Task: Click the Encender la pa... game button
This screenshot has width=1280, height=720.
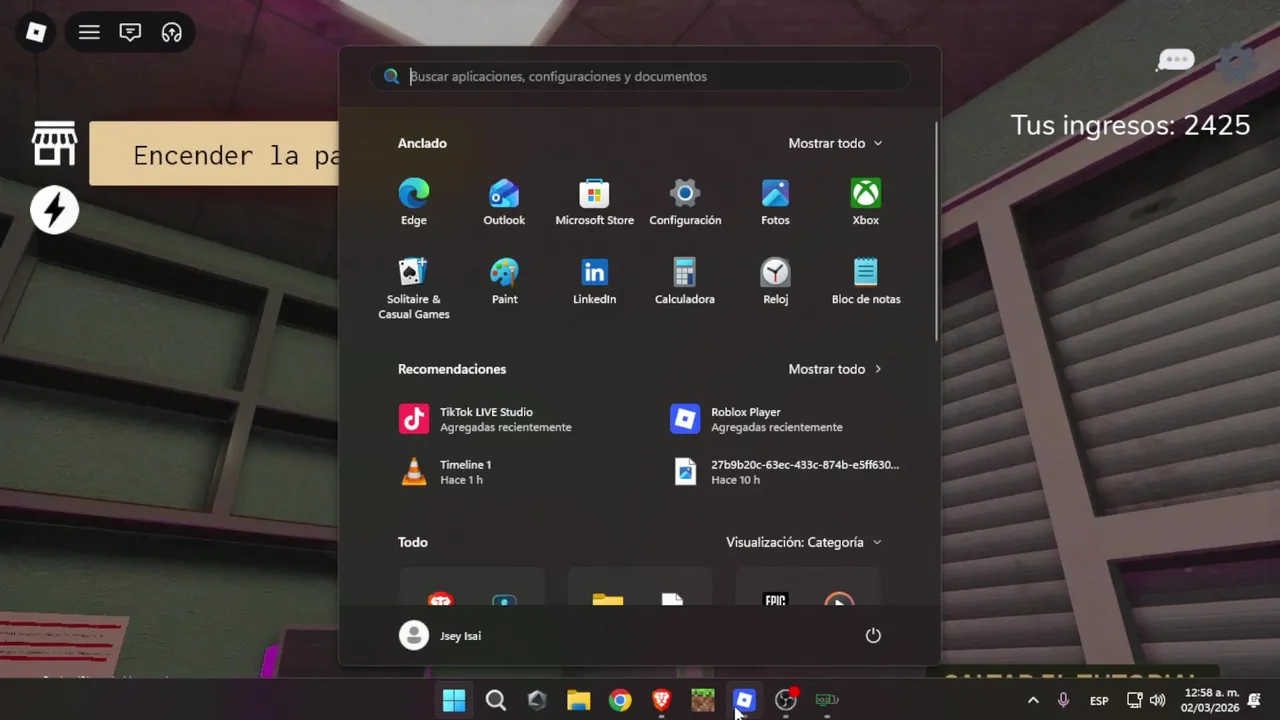Action: (214, 154)
